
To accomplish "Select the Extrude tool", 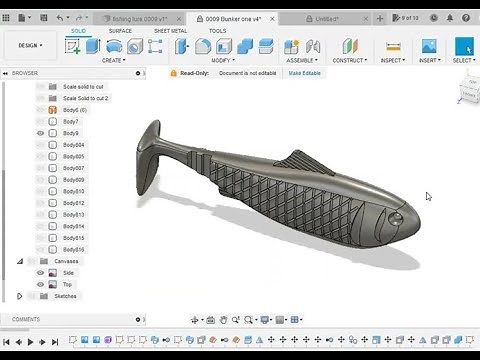I will tap(93, 46).
